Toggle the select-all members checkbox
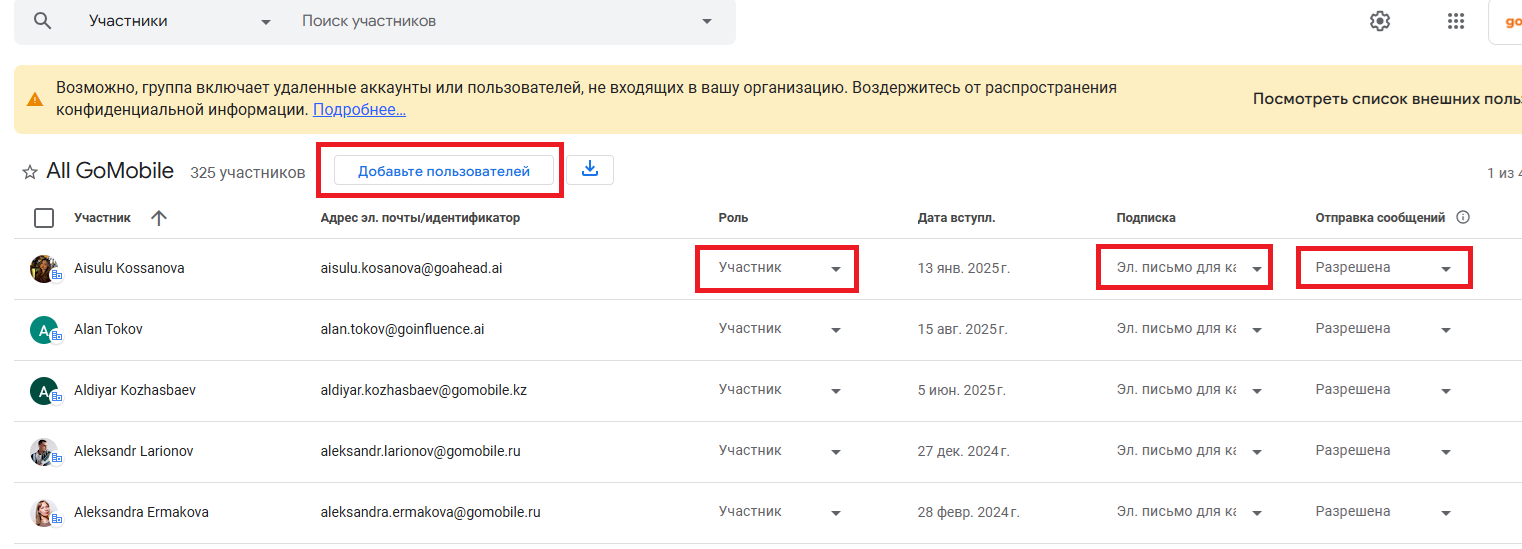This screenshot has width=1522, height=549. 44,218
